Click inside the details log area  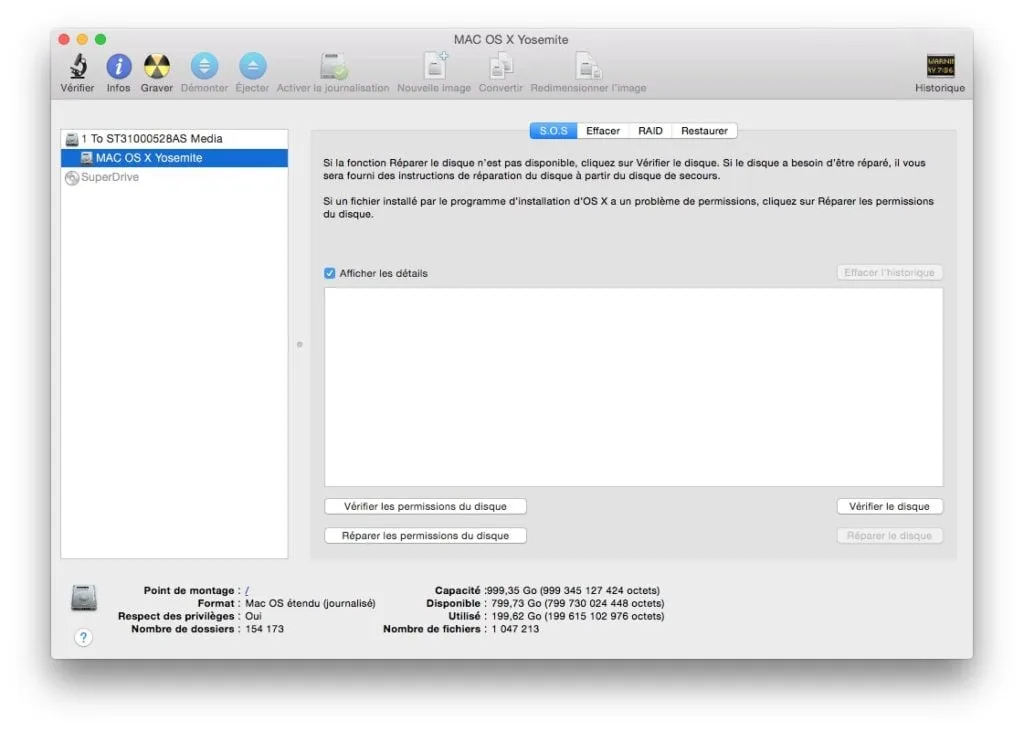[x=633, y=387]
